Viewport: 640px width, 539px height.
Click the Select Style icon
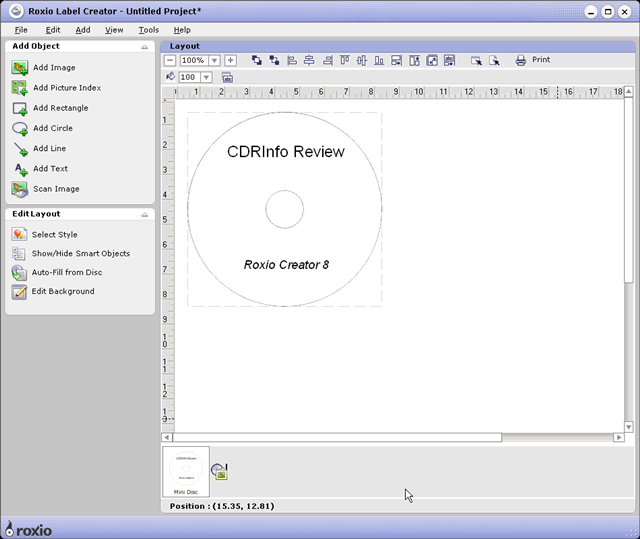pyautogui.click(x=19, y=235)
